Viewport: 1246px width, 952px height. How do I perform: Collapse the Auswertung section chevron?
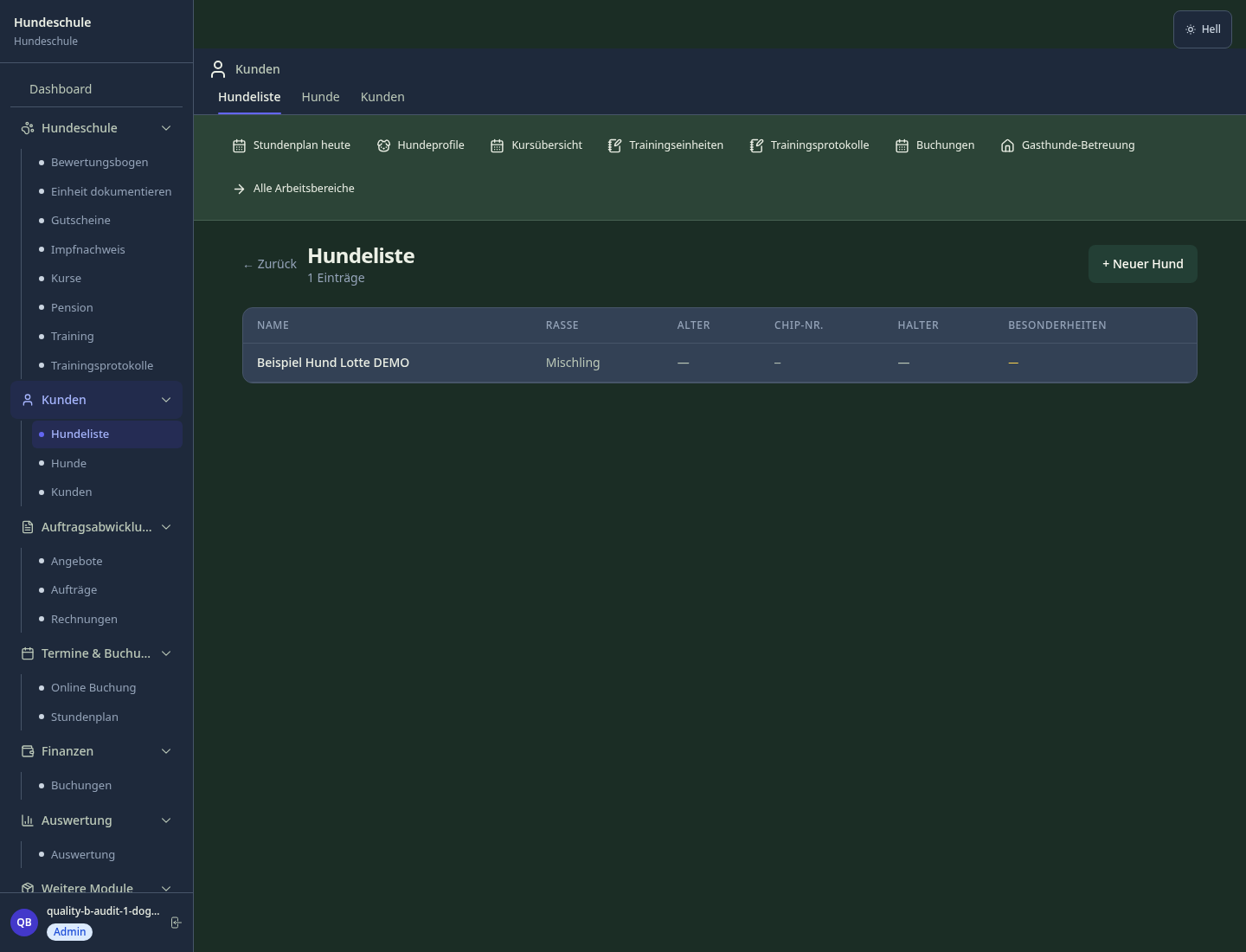pos(166,820)
